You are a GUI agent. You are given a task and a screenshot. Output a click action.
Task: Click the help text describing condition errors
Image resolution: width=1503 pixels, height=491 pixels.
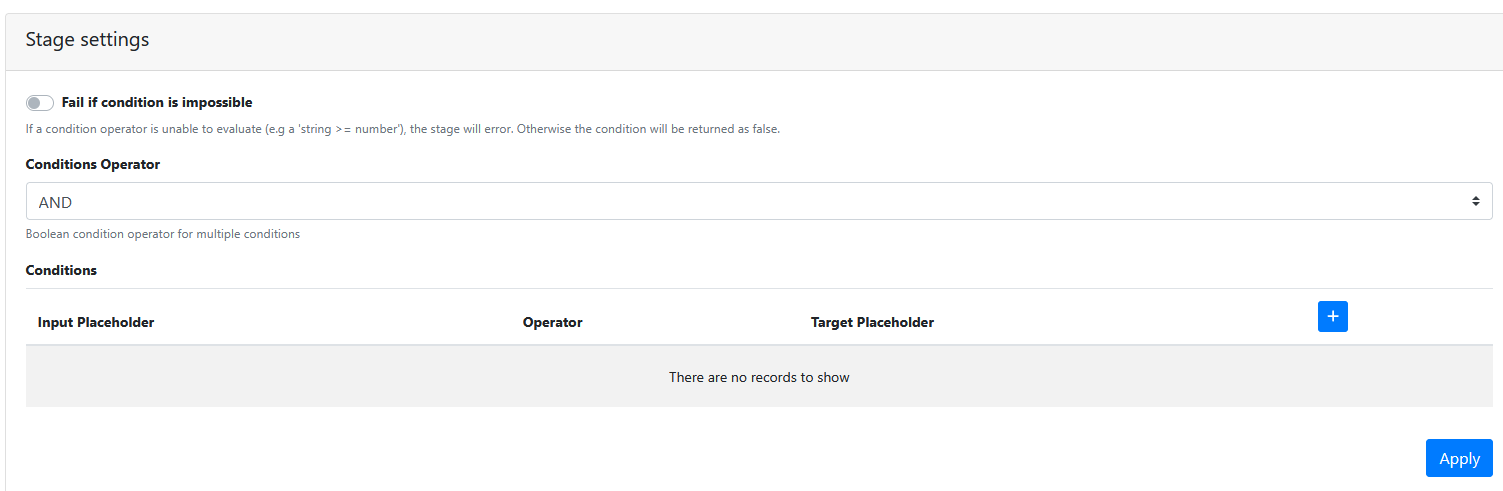(402, 130)
